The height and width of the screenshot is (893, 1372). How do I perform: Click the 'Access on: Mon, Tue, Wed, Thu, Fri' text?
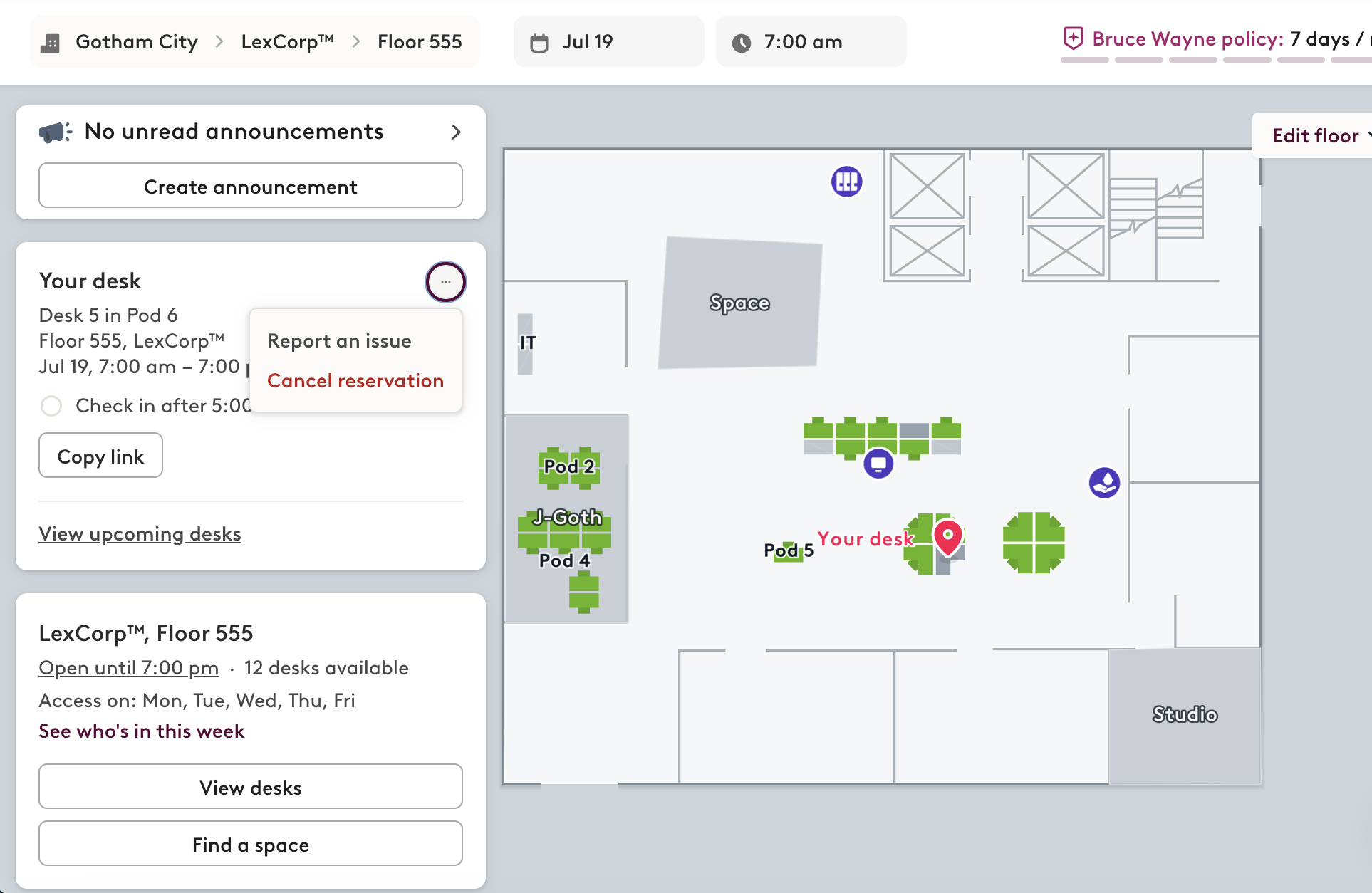pyautogui.click(x=197, y=701)
